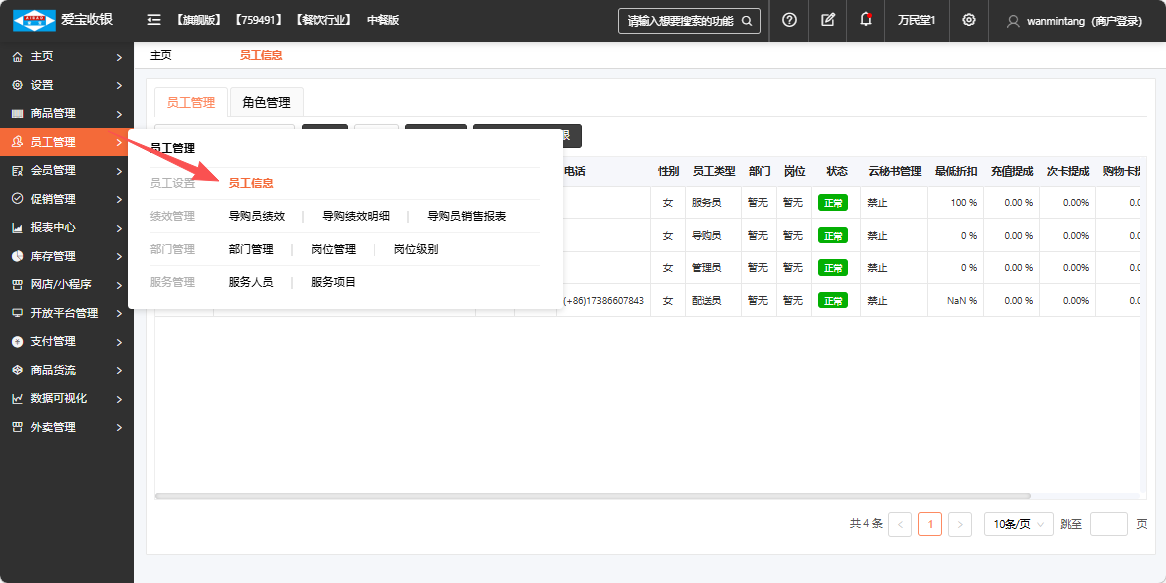Click the 爱宝收银 logo icon
The height and width of the screenshot is (583, 1166).
pos(34,20)
